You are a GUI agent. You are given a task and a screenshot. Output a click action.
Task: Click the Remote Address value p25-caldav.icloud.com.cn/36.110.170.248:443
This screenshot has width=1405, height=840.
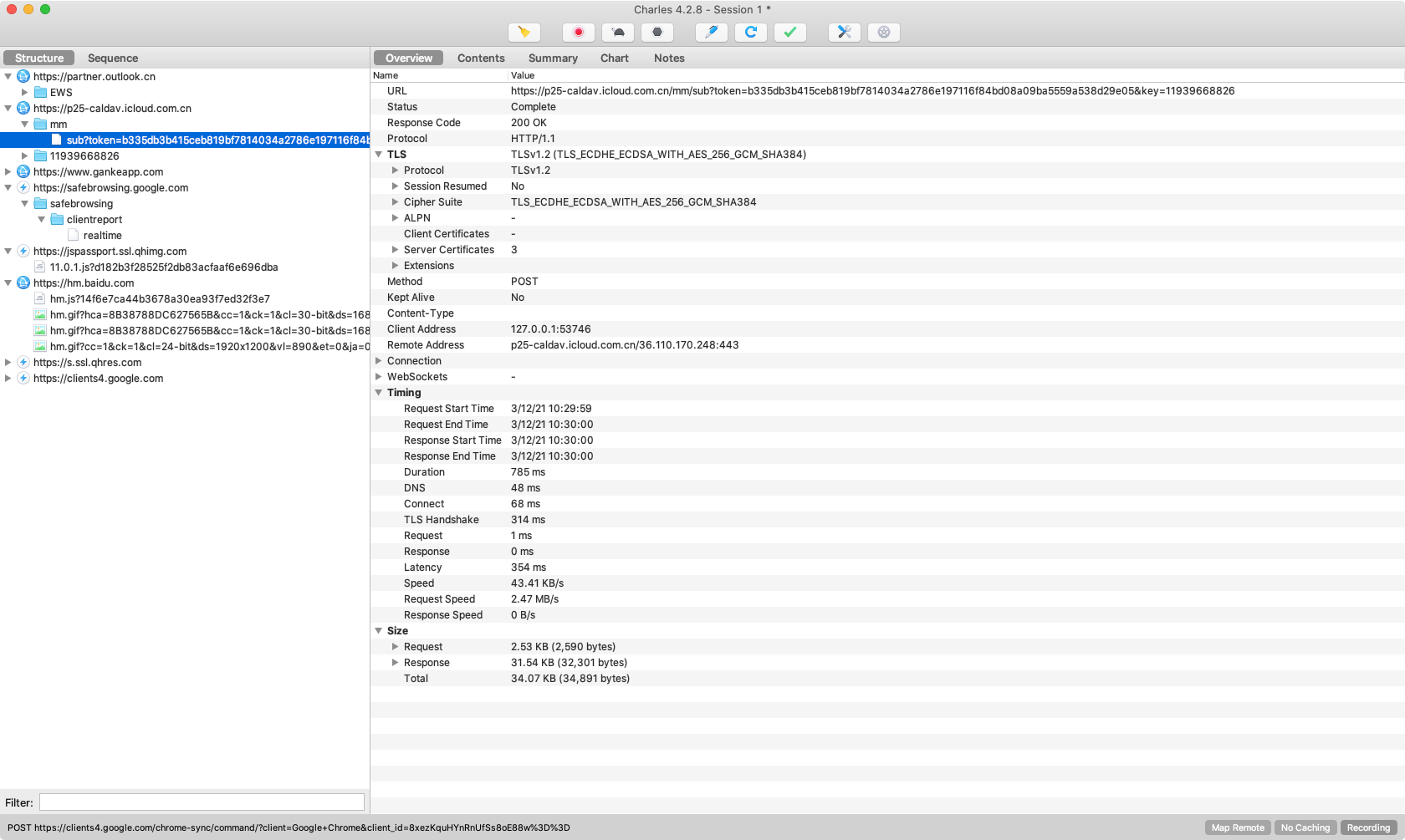(x=625, y=345)
